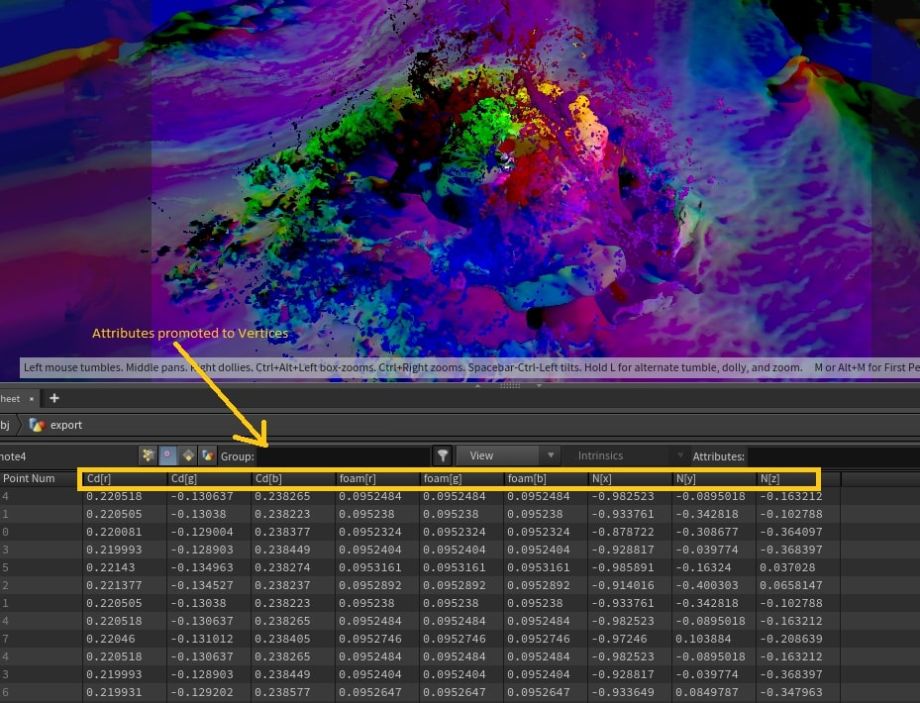This screenshot has height=703, width=920.
Task: Click the foam[r] column header
Action: [377, 479]
